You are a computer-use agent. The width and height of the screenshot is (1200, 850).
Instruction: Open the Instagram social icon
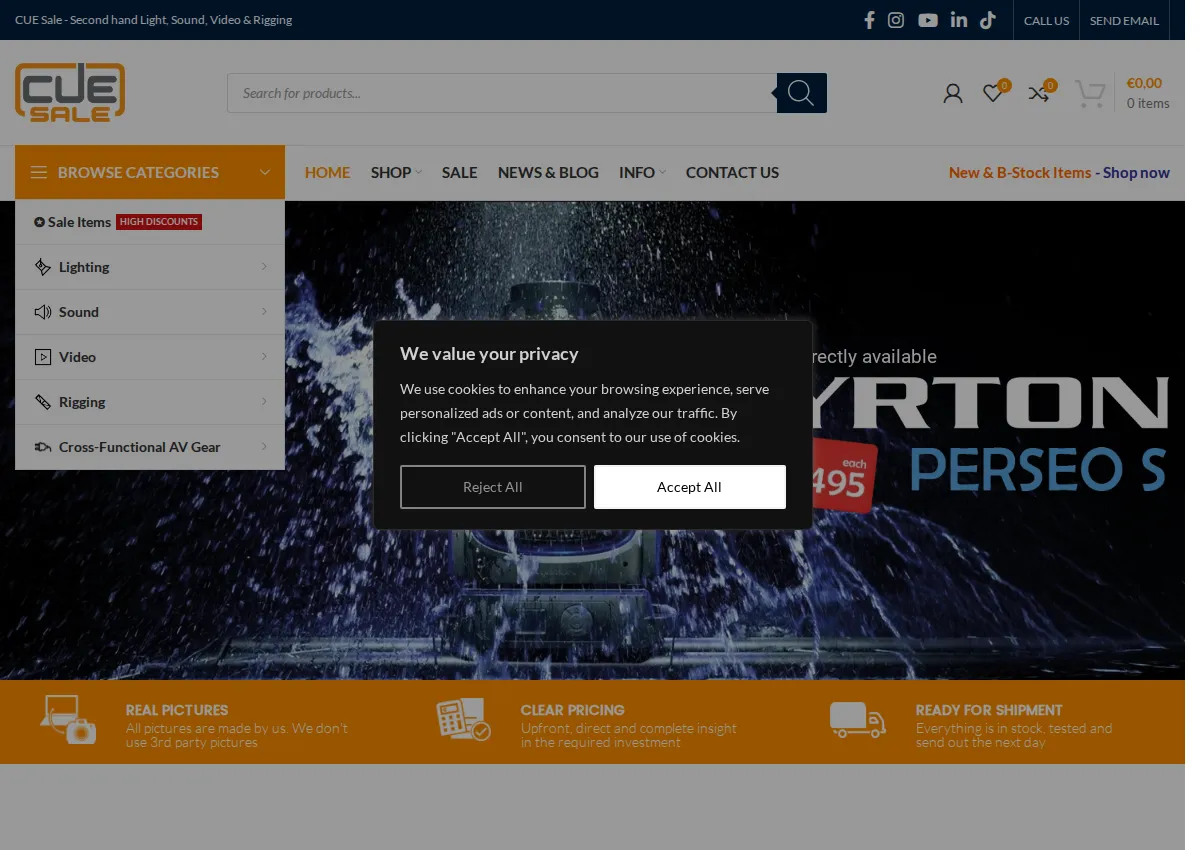coord(896,20)
